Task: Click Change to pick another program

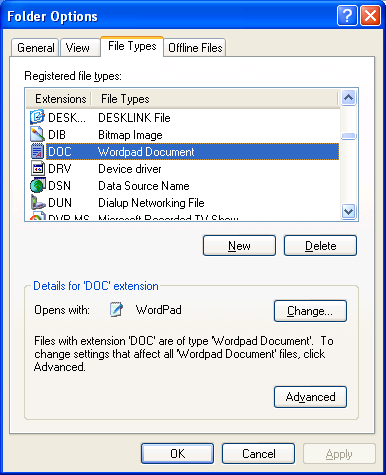Action: click(x=310, y=311)
